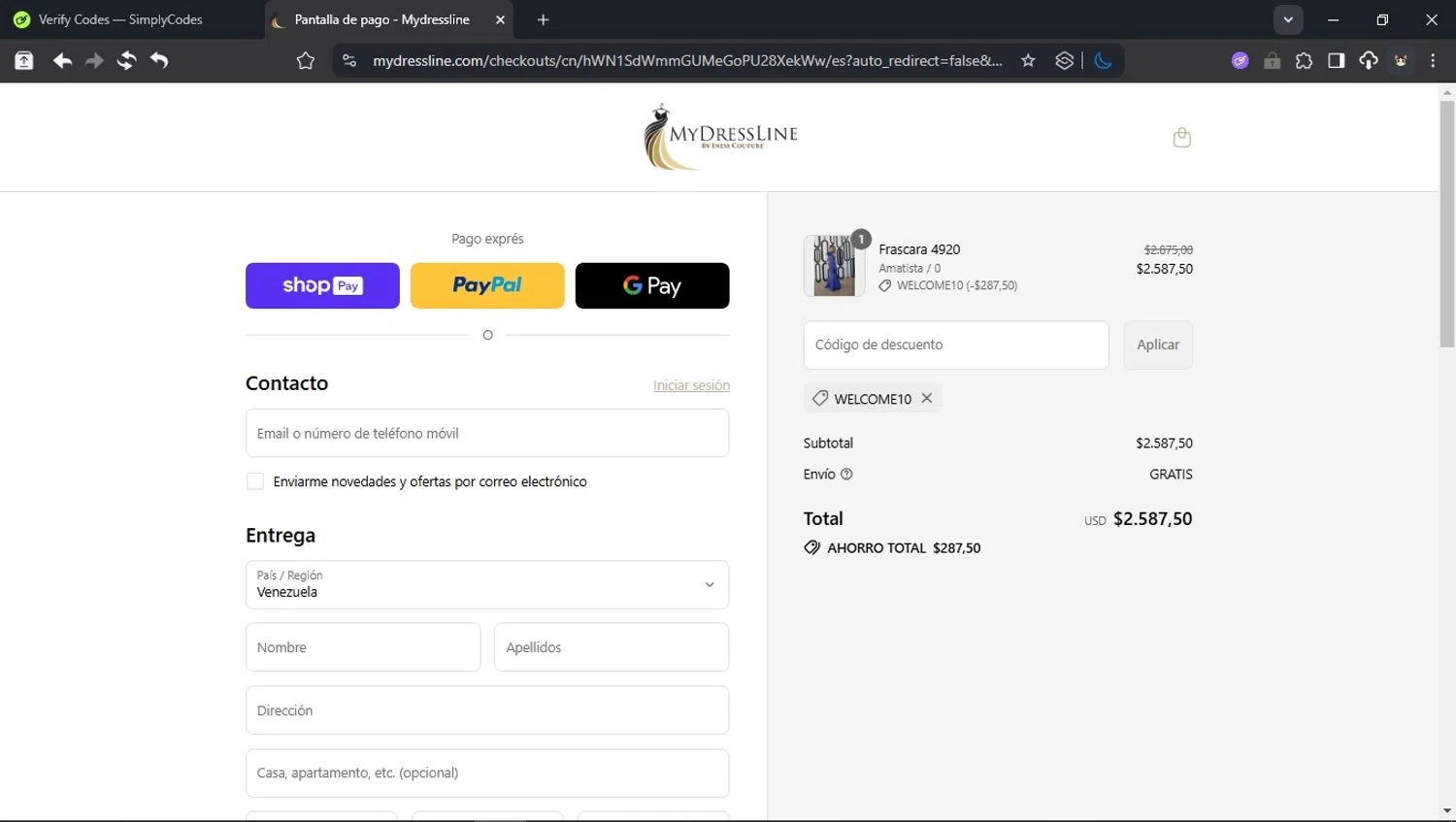
Task: Click the cloud upload icon
Action: click(x=1368, y=60)
